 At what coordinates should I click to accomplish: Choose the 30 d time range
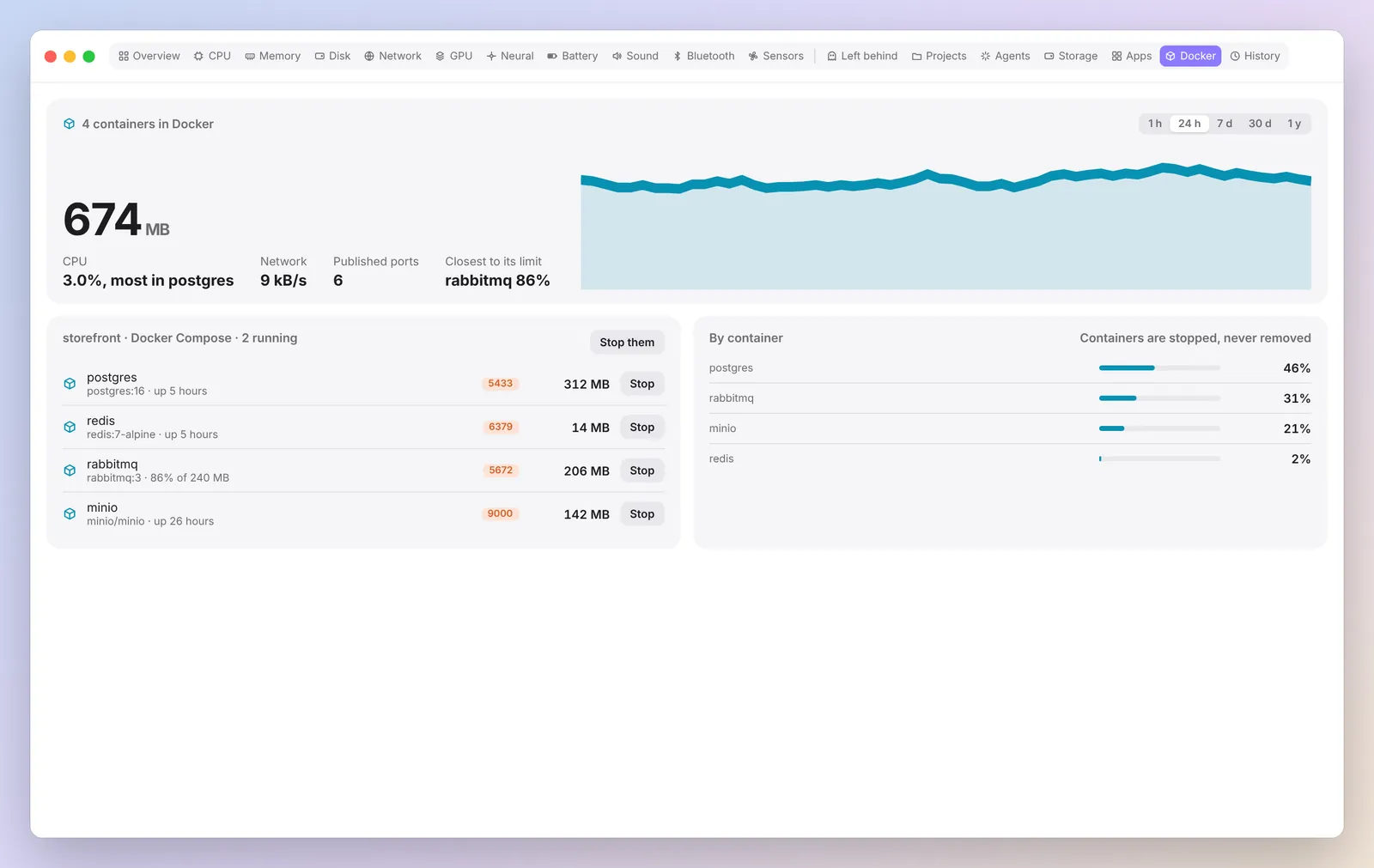[1260, 124]
